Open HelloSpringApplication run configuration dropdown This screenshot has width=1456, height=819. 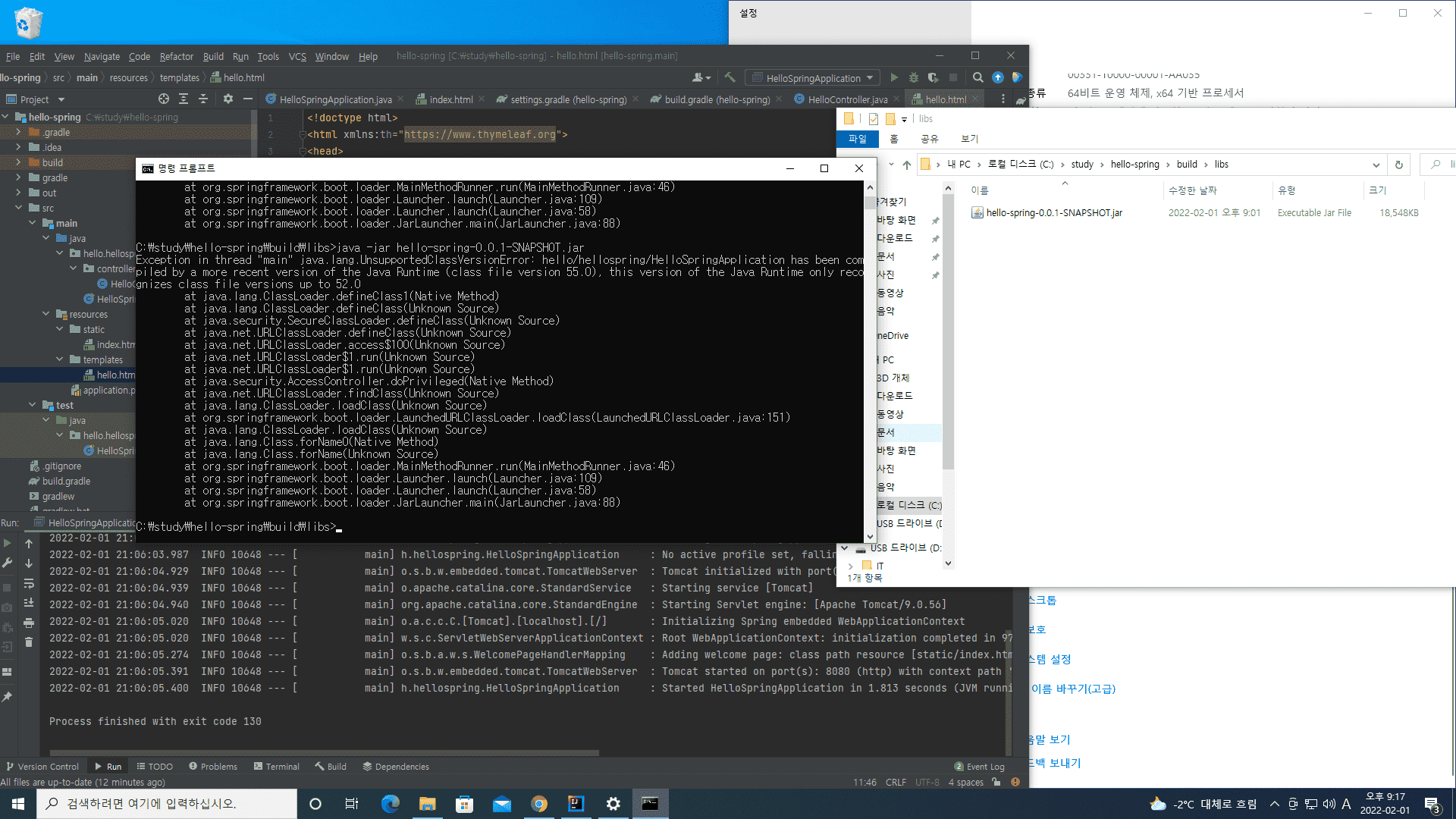click(812, 78)
